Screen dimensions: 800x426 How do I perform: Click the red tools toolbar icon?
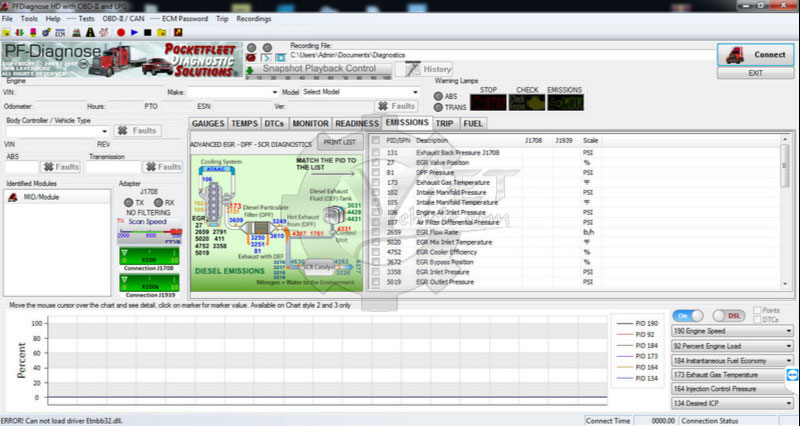coord(104,33)
